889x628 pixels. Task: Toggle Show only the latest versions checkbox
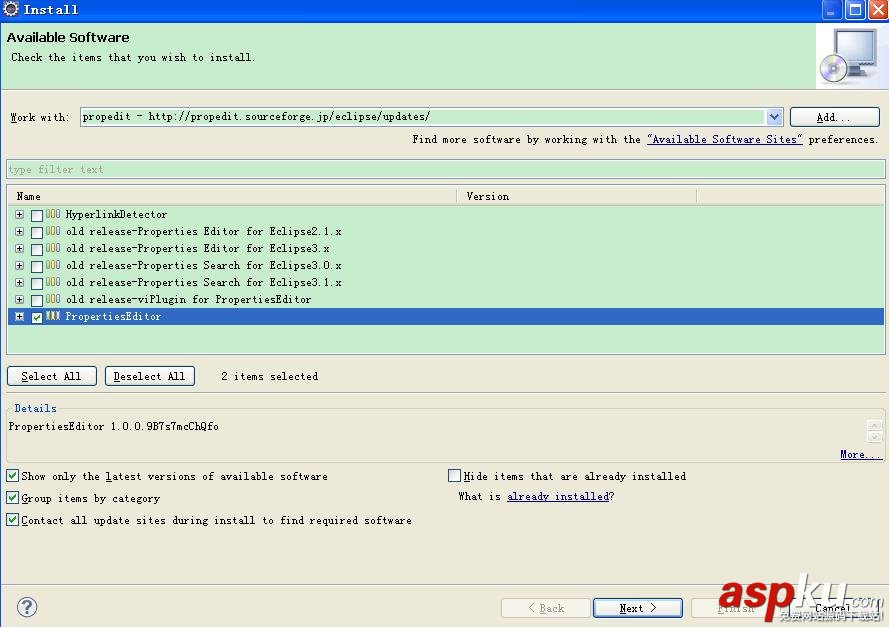tap(12, 476)
